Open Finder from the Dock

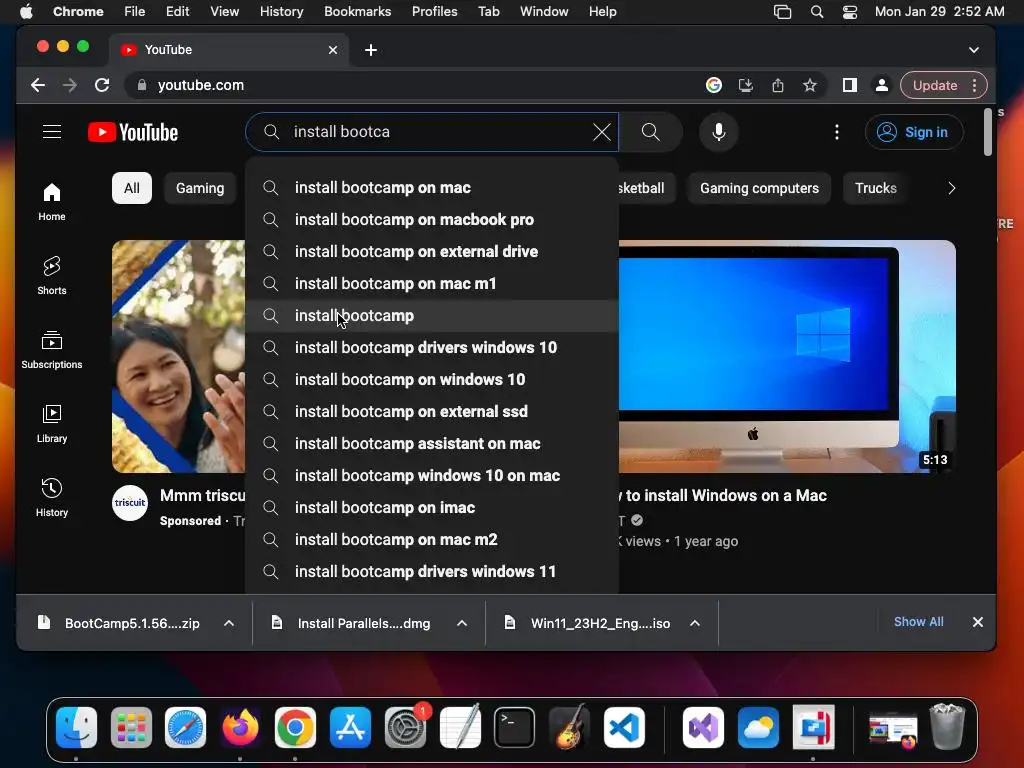(x=76, y=728)
